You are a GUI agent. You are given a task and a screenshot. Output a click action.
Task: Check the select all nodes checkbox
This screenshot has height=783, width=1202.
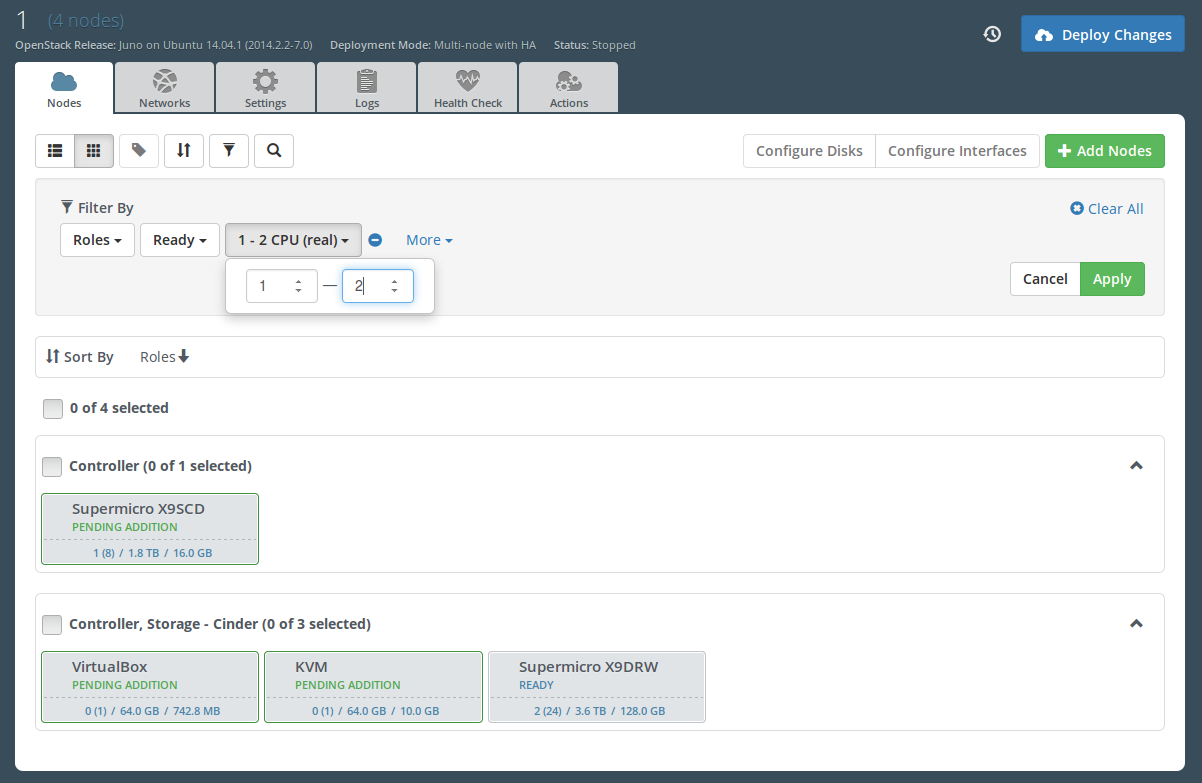[x=53, y=408]
